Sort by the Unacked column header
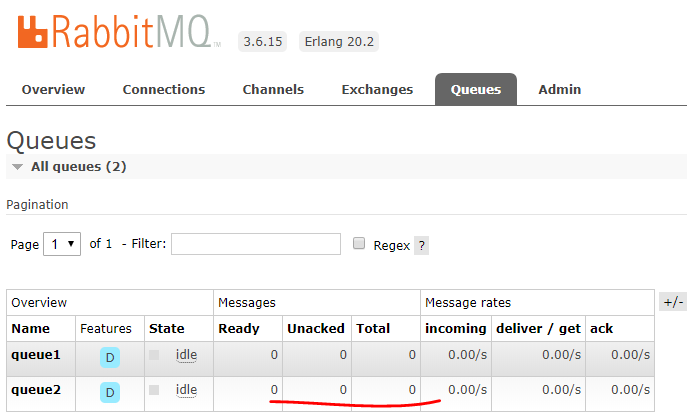 point(316,329)
